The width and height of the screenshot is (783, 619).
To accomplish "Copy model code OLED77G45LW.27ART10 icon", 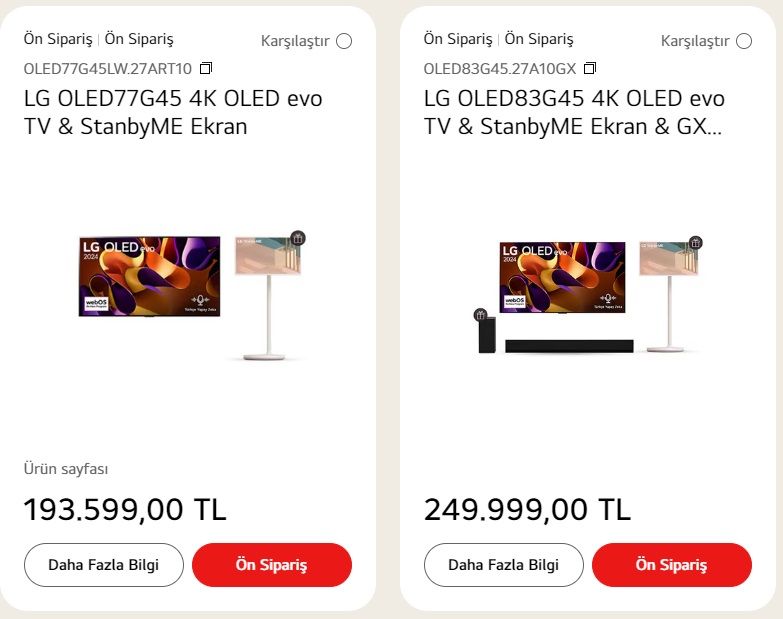I will tap(206, 68).
